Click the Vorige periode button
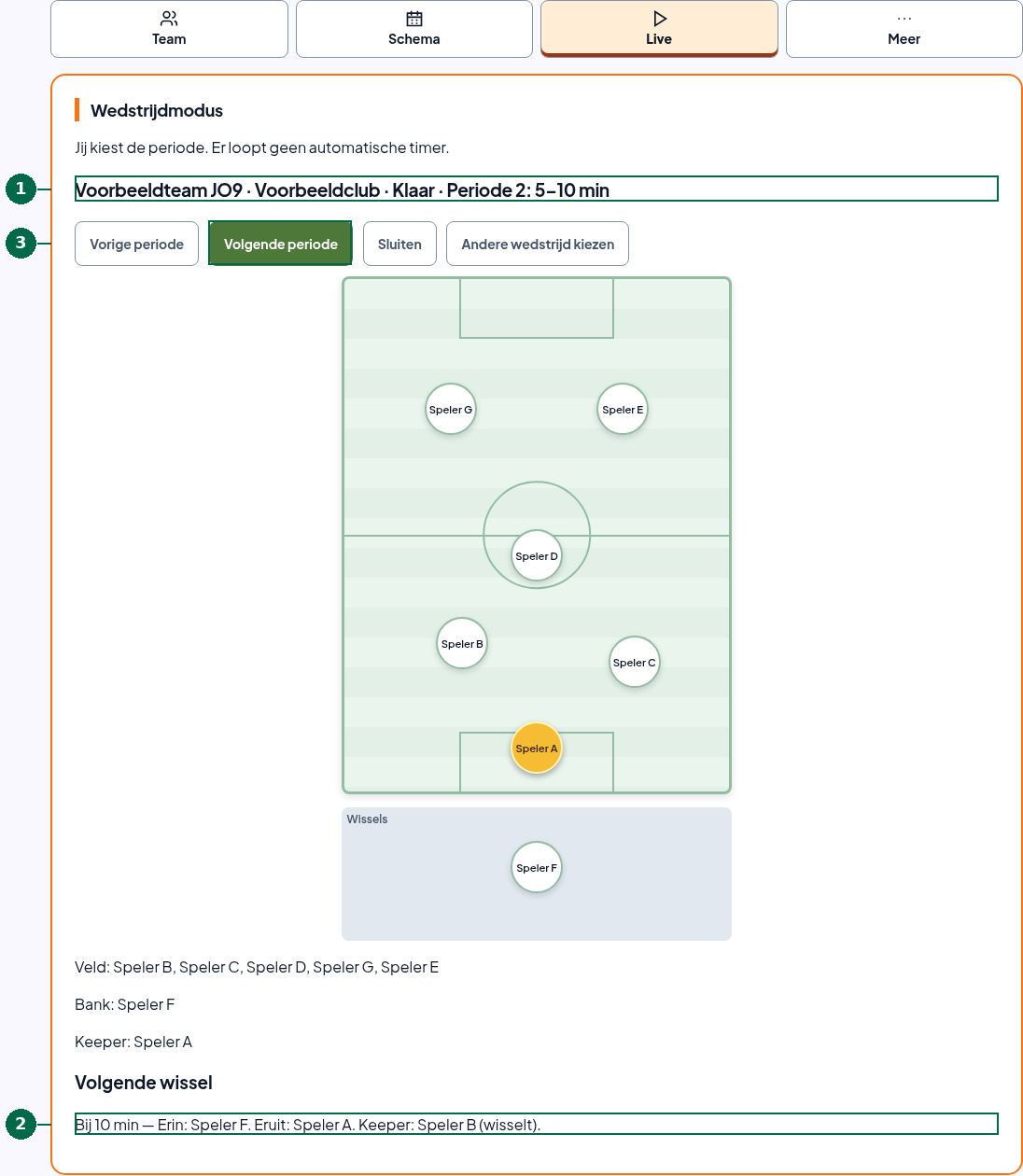Image resolution: width=1023 pixels, height=1176 pixels. (x=136, y=244)
